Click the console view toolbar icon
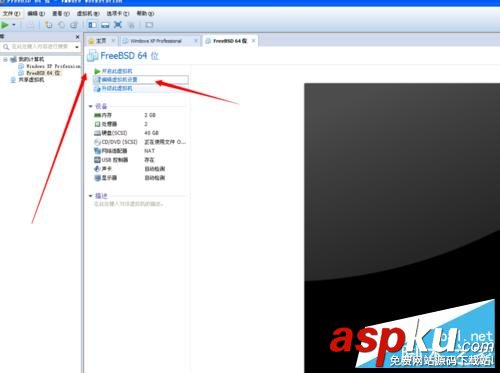Screen dimensions: 500x373 149,25
